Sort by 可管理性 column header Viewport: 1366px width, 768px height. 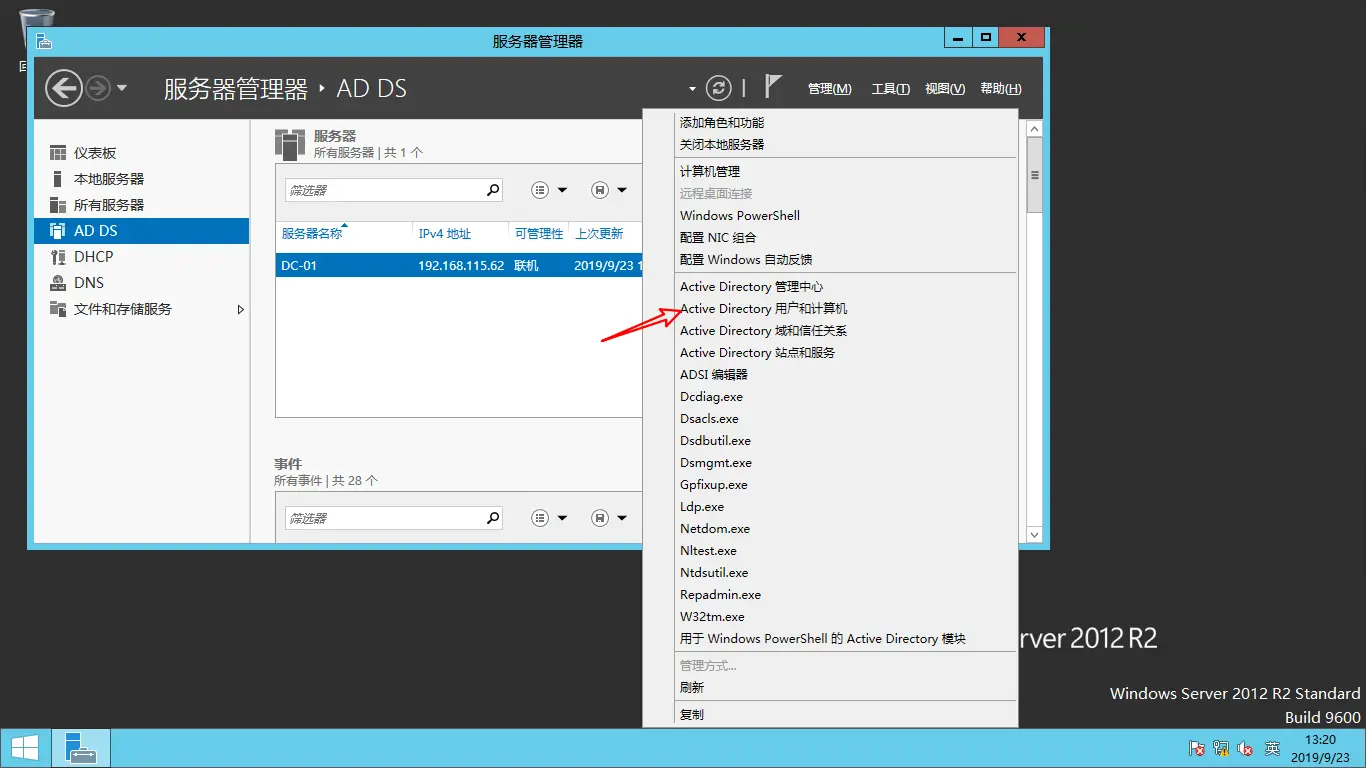click(539, 234)
